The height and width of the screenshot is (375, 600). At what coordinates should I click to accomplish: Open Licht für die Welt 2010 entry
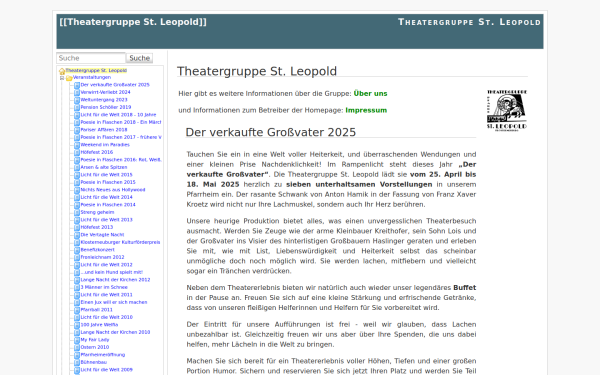click(x=106, y=317)
